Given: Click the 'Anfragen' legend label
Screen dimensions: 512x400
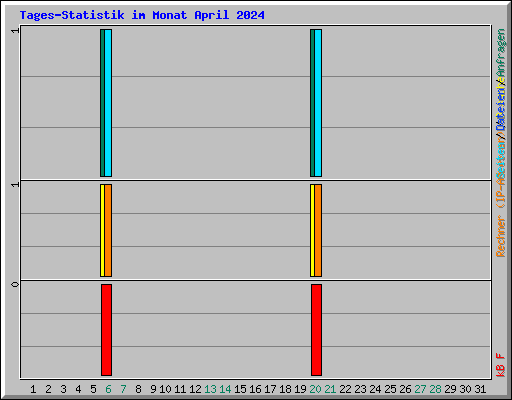Looking at the screenshot, I should (501, 54).
